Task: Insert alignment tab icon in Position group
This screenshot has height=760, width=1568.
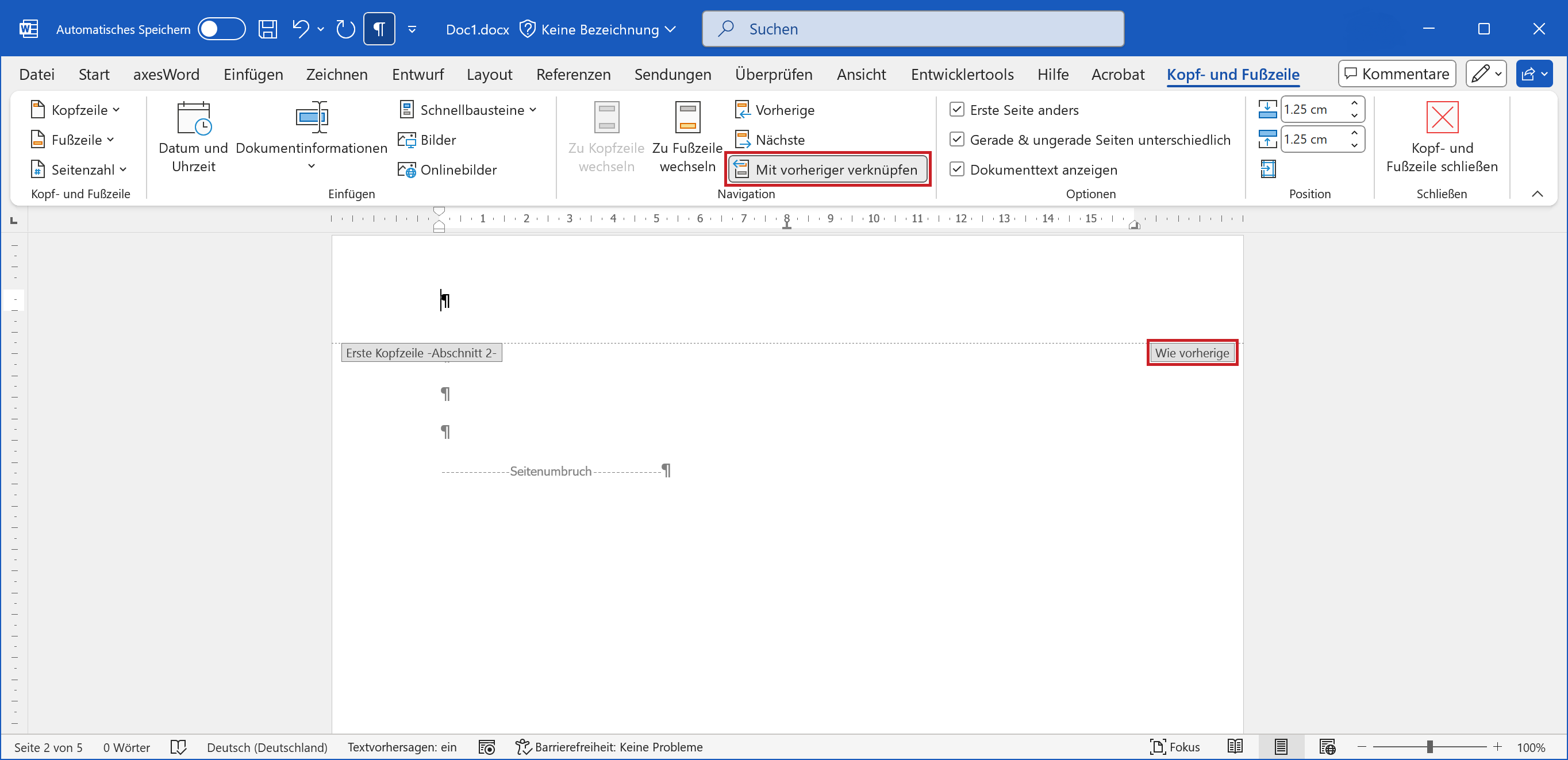Action: (x=1268, y=169)
